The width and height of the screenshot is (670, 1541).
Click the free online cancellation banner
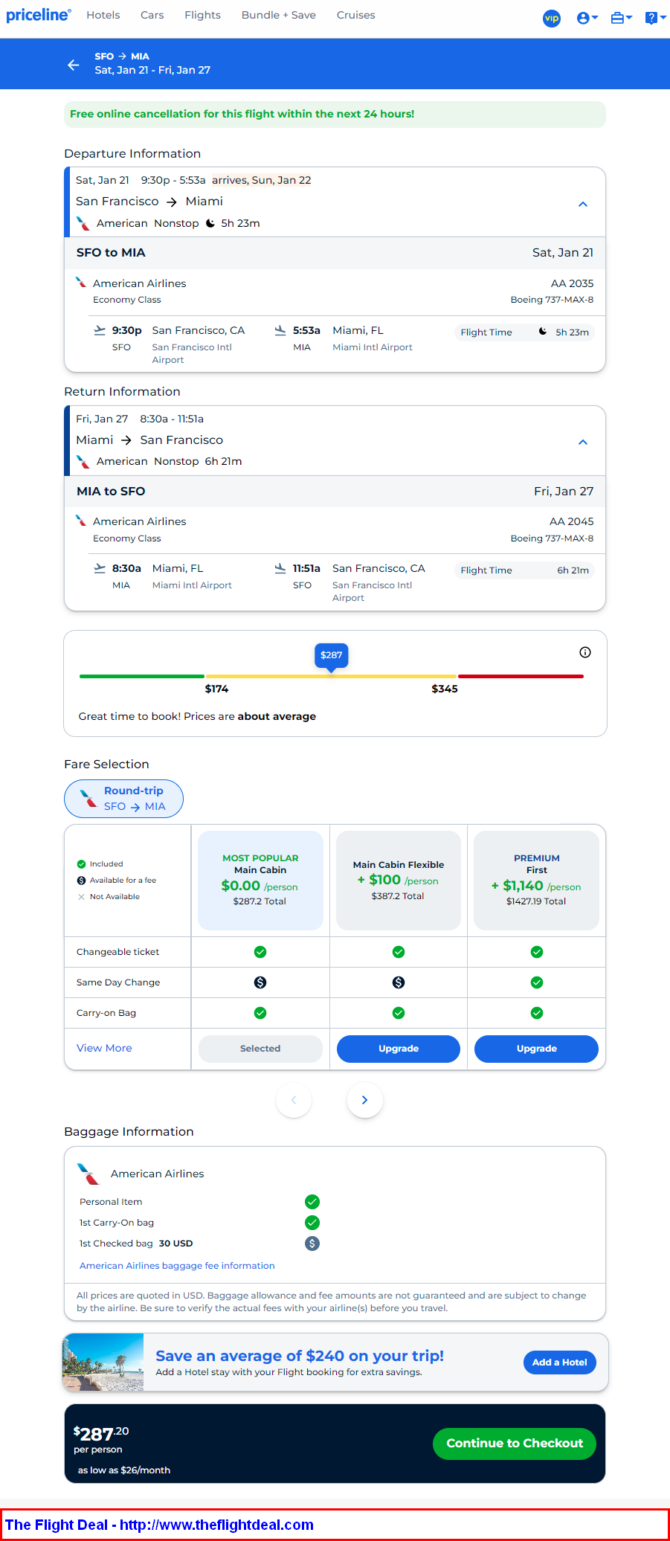335,114
